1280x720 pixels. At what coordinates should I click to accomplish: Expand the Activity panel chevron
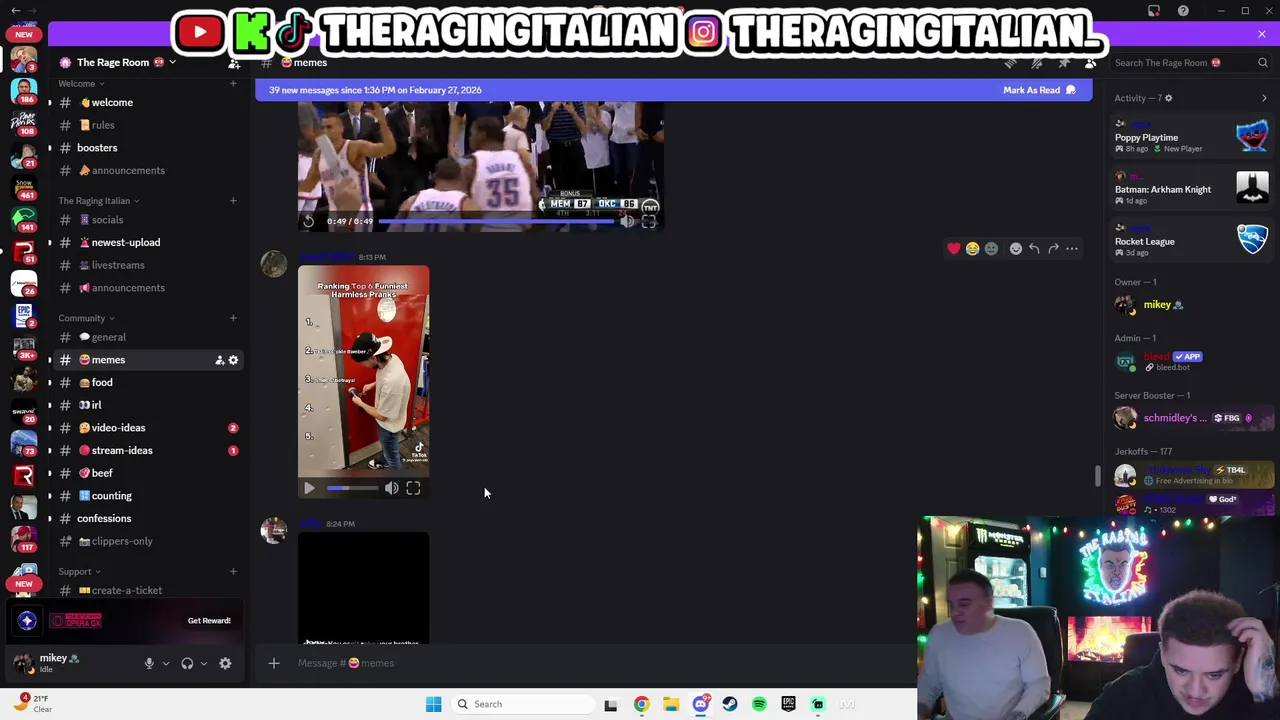click(x=1264, y=98)
